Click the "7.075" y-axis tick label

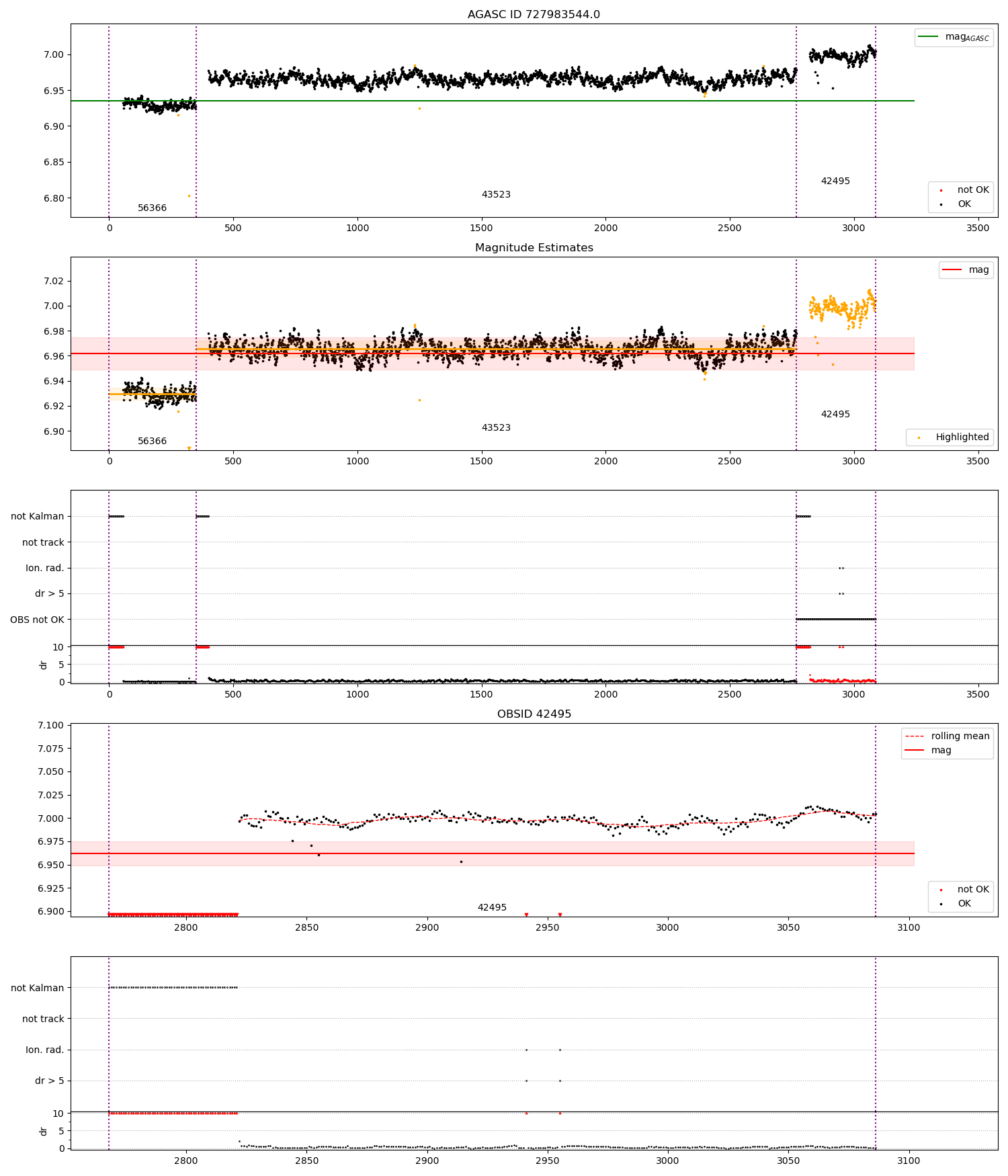[50, 749]
